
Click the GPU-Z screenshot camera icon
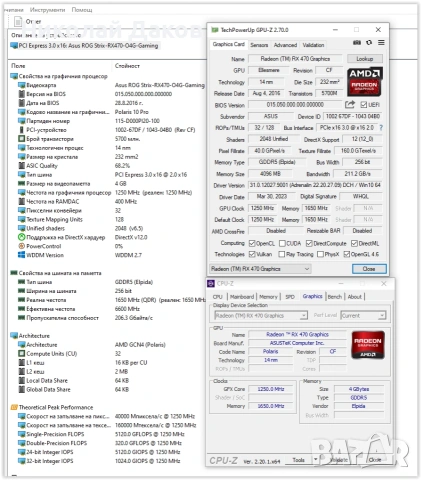(x=357, y=43)
